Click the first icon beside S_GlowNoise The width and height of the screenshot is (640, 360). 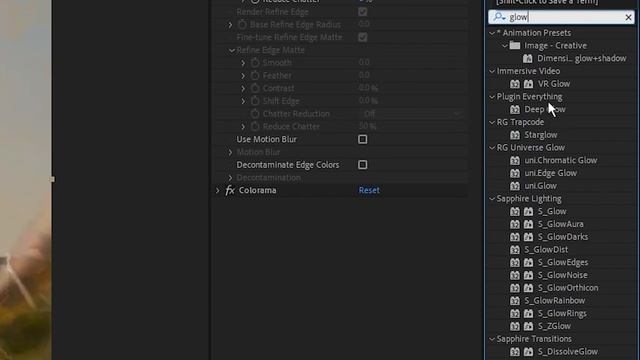click(515, 275)
